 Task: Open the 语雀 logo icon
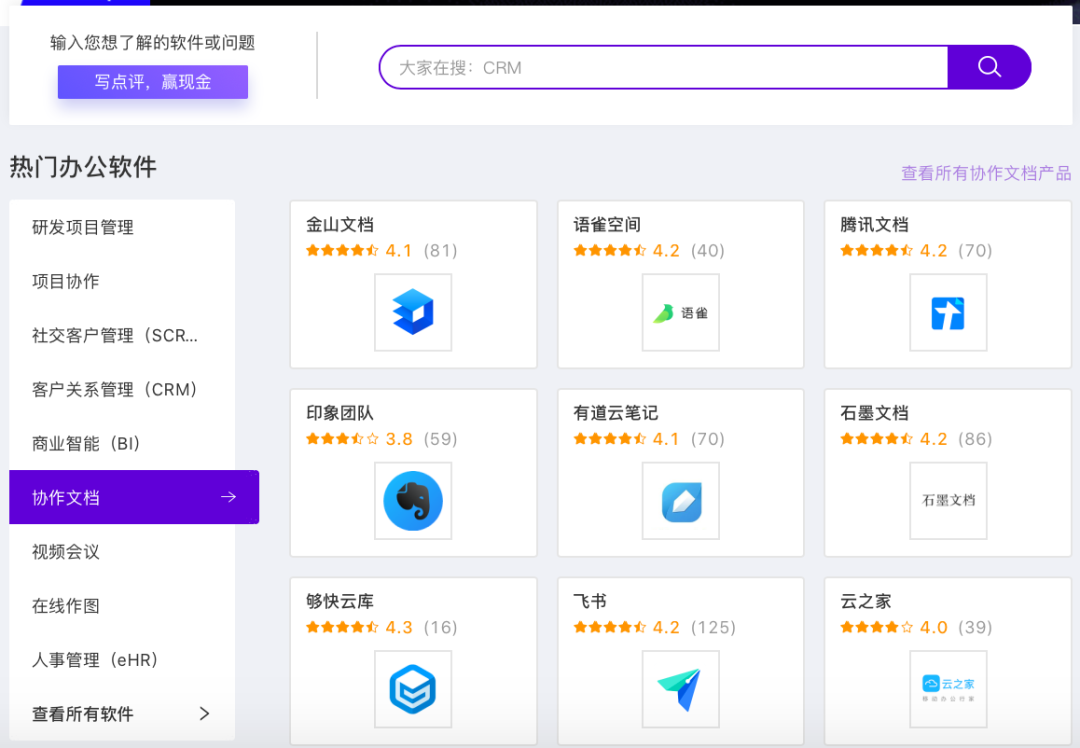pyautogui.click(x=681, y=312)
